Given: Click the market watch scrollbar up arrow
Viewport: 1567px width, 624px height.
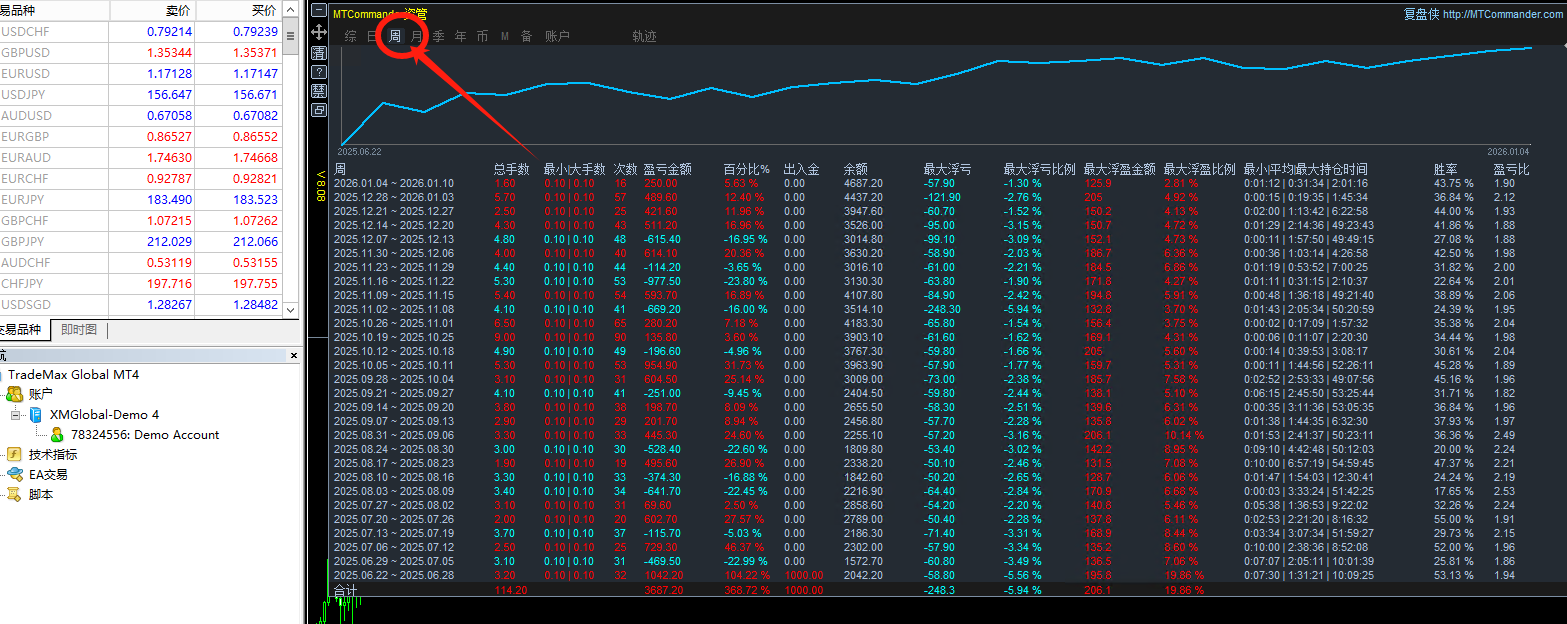Looking at the screenshot, I should [291, 9].
